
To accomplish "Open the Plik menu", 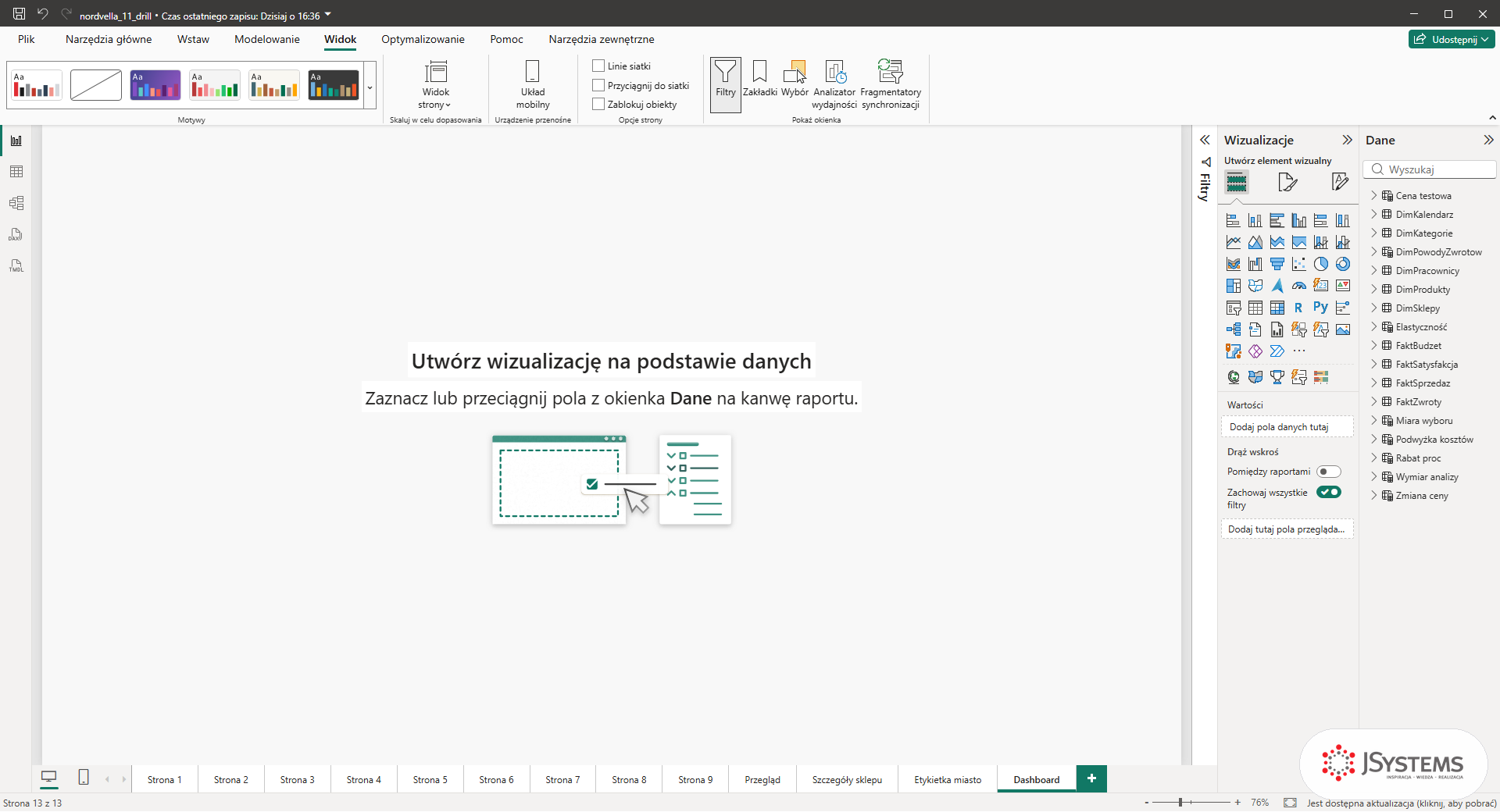I will (x=27, y=39).
